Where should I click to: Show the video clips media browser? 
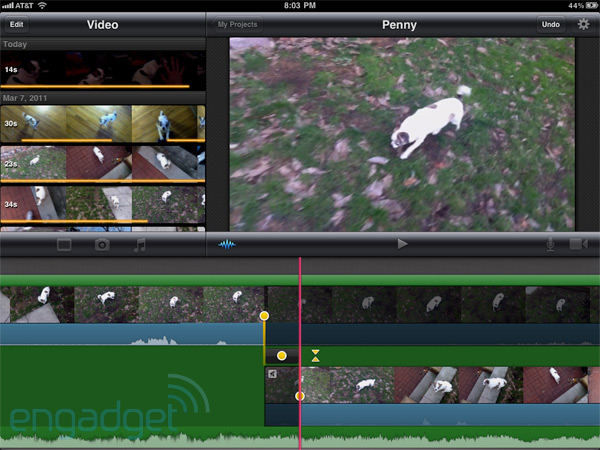65,244
